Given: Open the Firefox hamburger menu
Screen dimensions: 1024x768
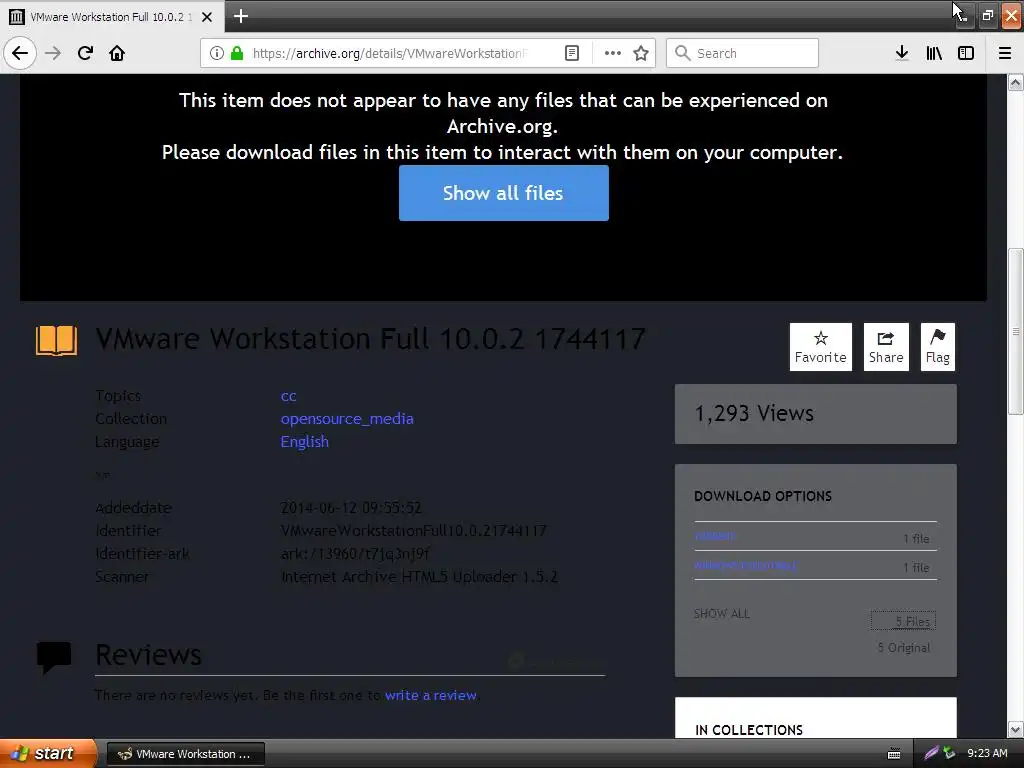Looking at the screenshot, I should pos(1005,53).
